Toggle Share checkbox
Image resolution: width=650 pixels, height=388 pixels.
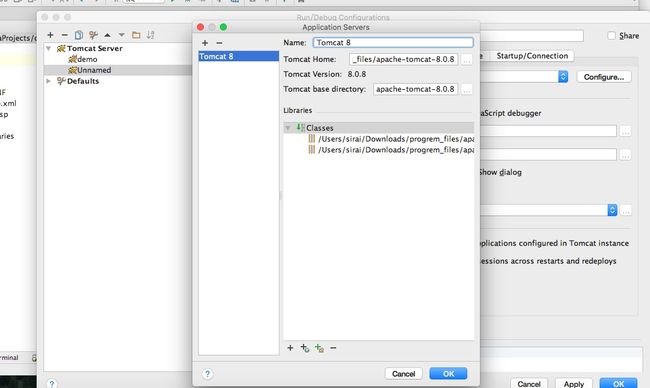pyautogui.click(x=611, y=36)
